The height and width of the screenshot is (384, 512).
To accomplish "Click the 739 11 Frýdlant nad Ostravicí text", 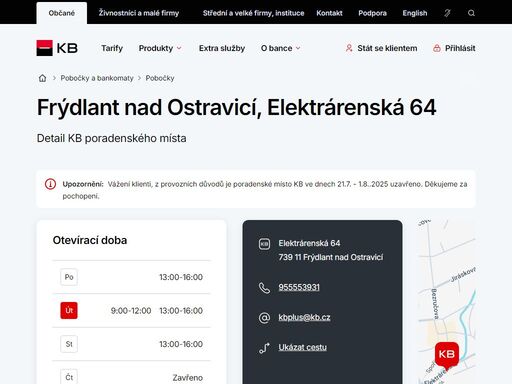I will coord(331,257).
